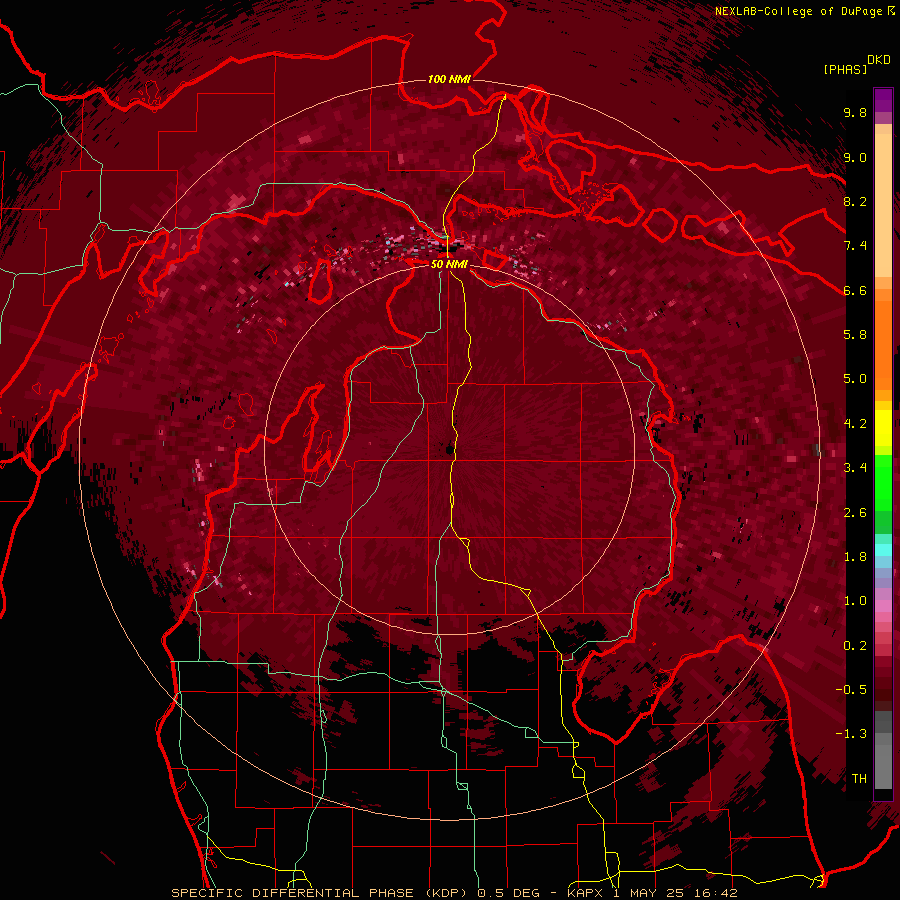Click the 9.8 value on color scale

pyautogui.click(x=855, y=112)
